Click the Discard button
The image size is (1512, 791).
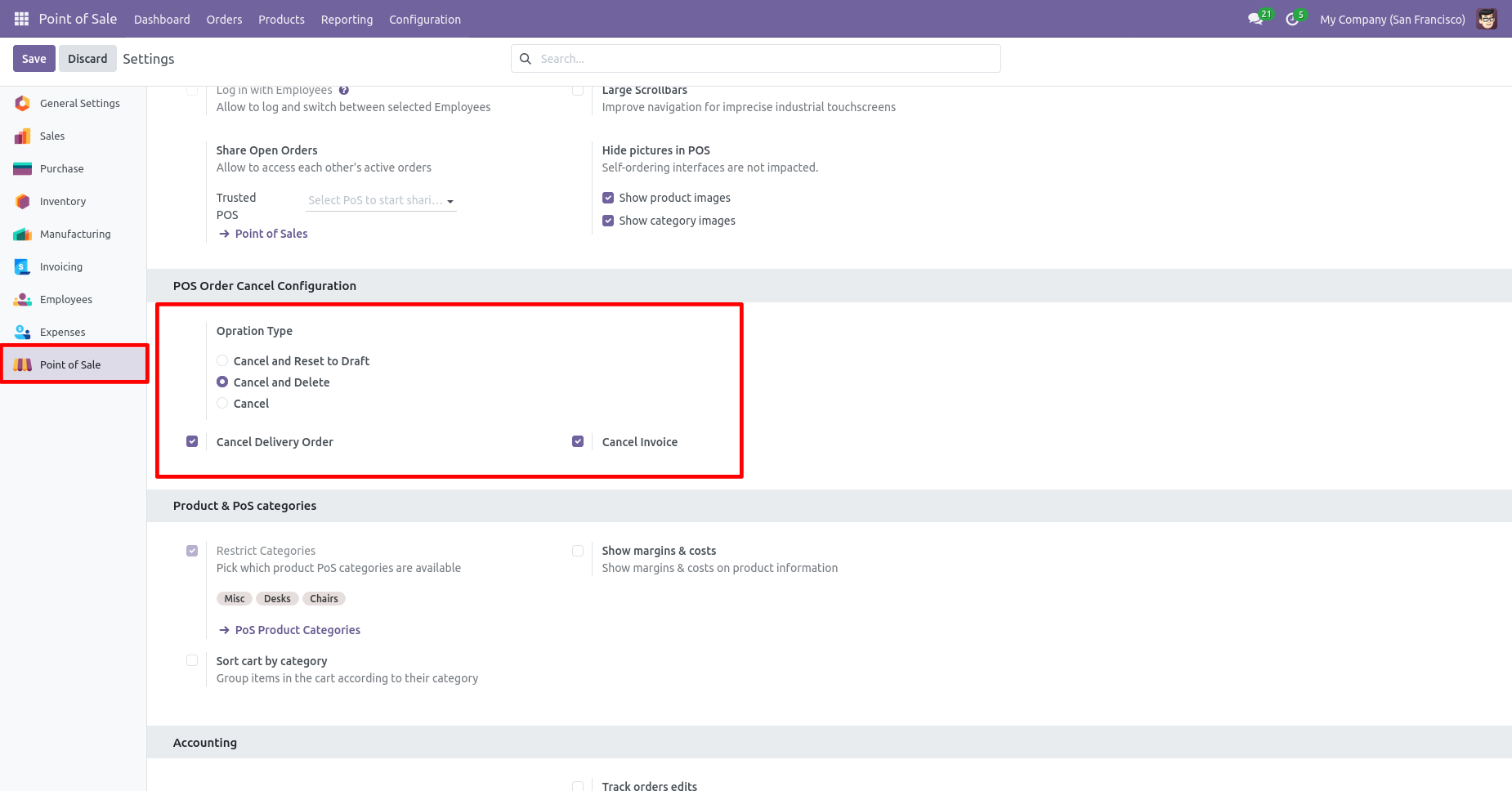click(x=87, y=59)
